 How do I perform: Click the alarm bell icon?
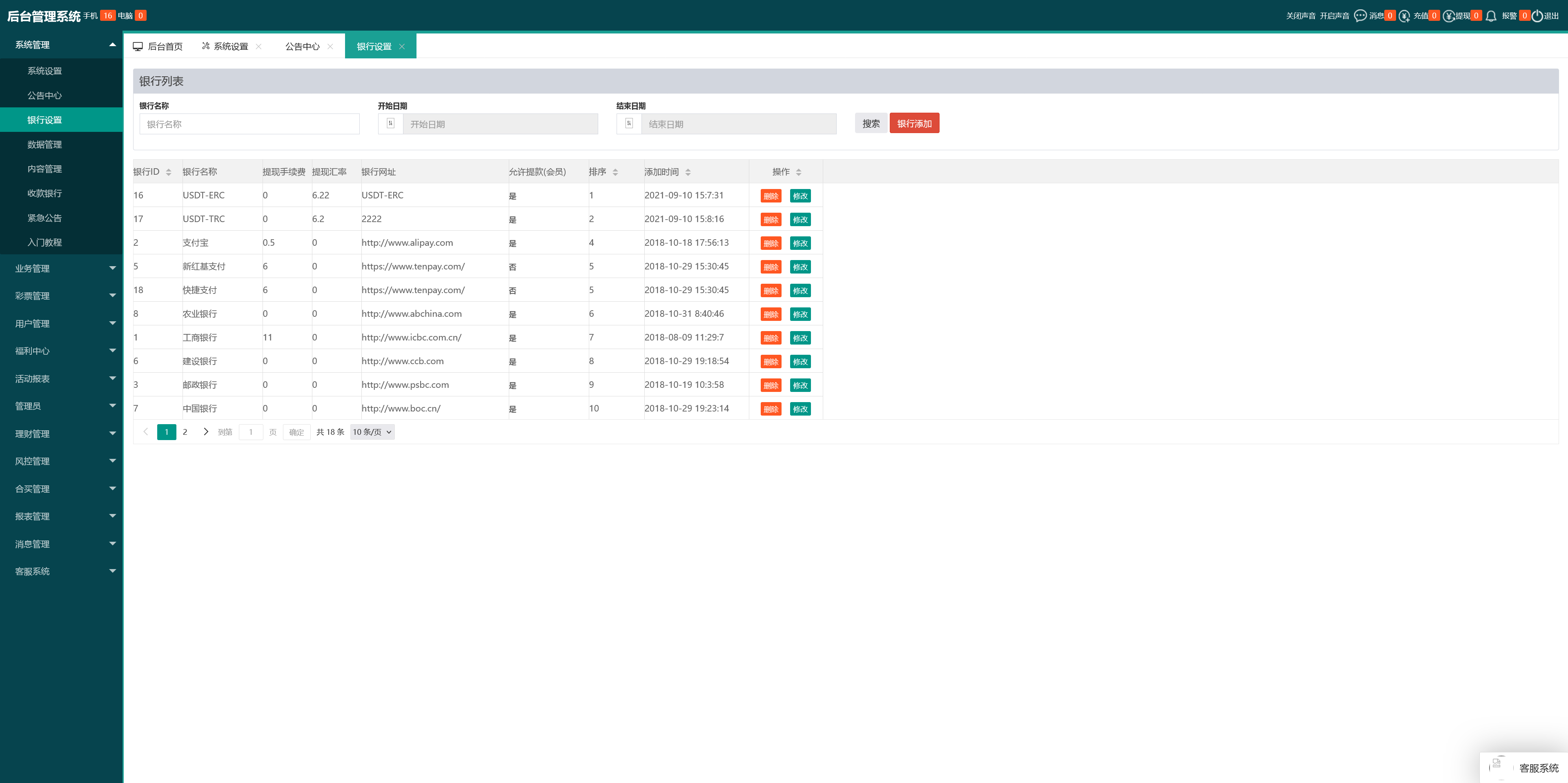pos(1491,16)
